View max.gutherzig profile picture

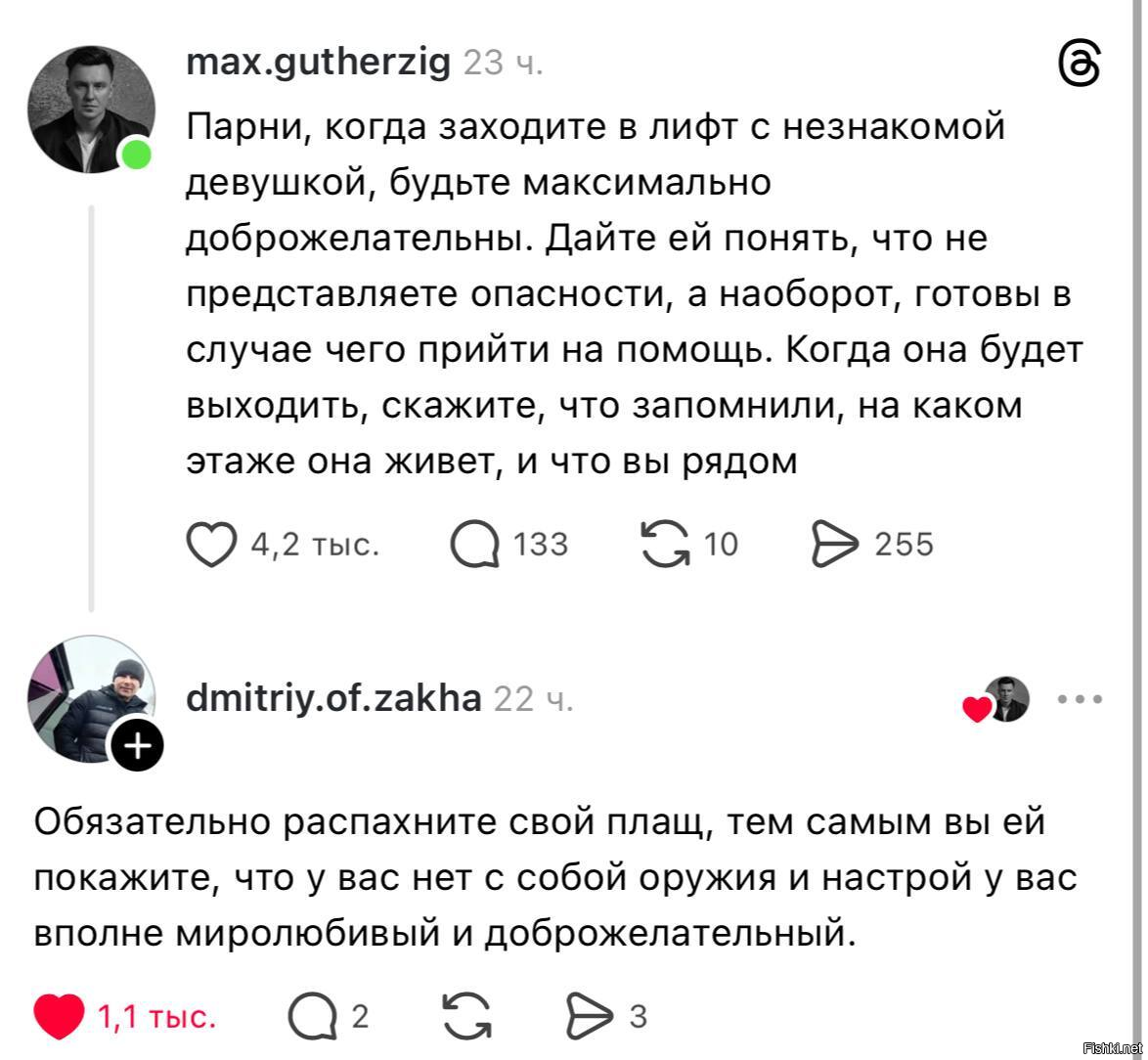click(x=90, y=107)
